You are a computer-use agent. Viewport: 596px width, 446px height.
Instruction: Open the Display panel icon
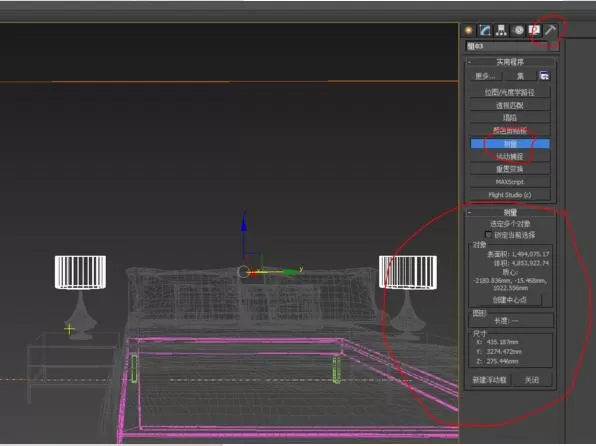[534, 30]
